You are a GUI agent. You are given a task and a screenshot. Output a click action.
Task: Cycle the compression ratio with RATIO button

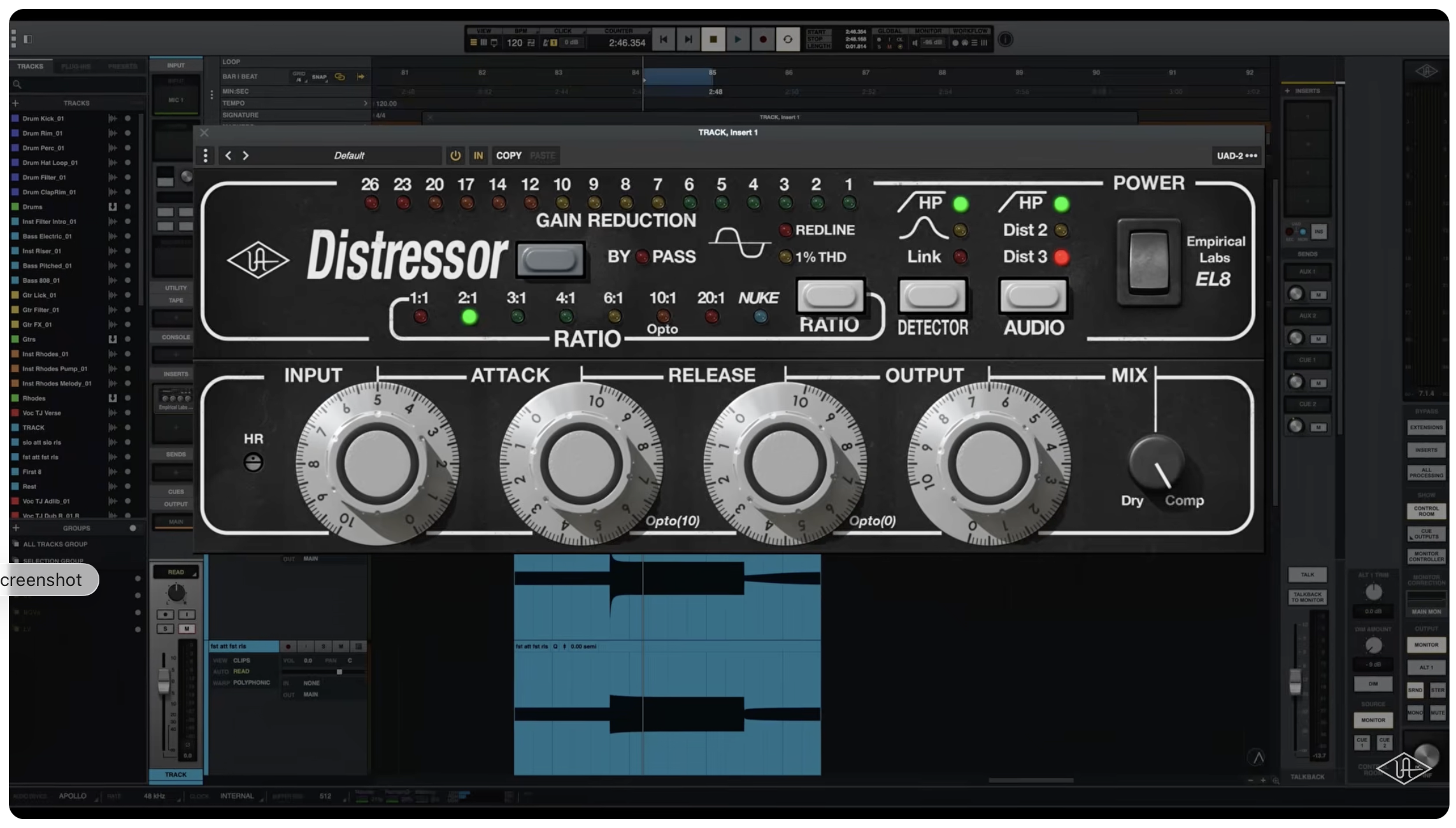point(831,296)
